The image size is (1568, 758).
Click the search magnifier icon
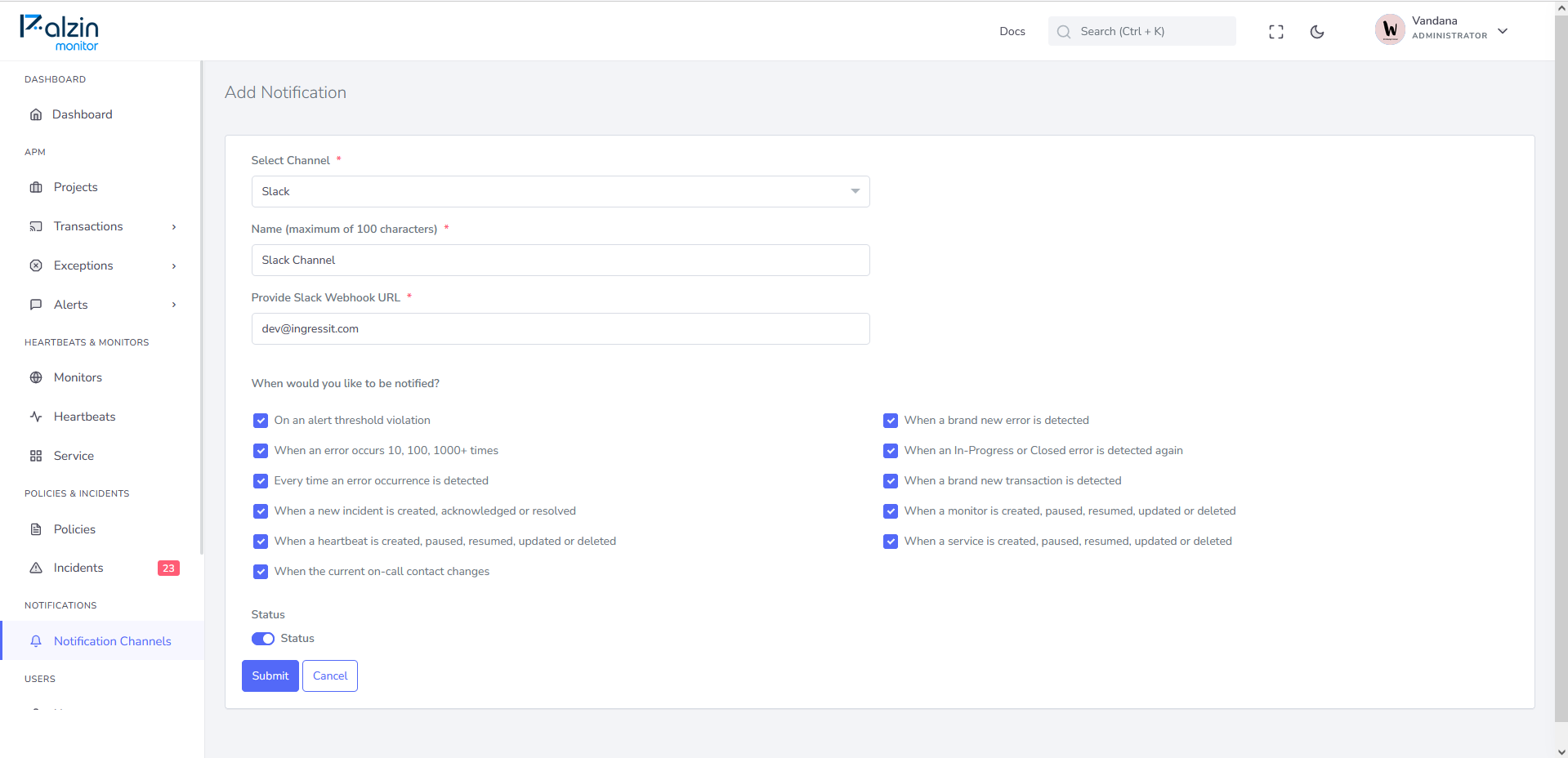coord(1064,32)
